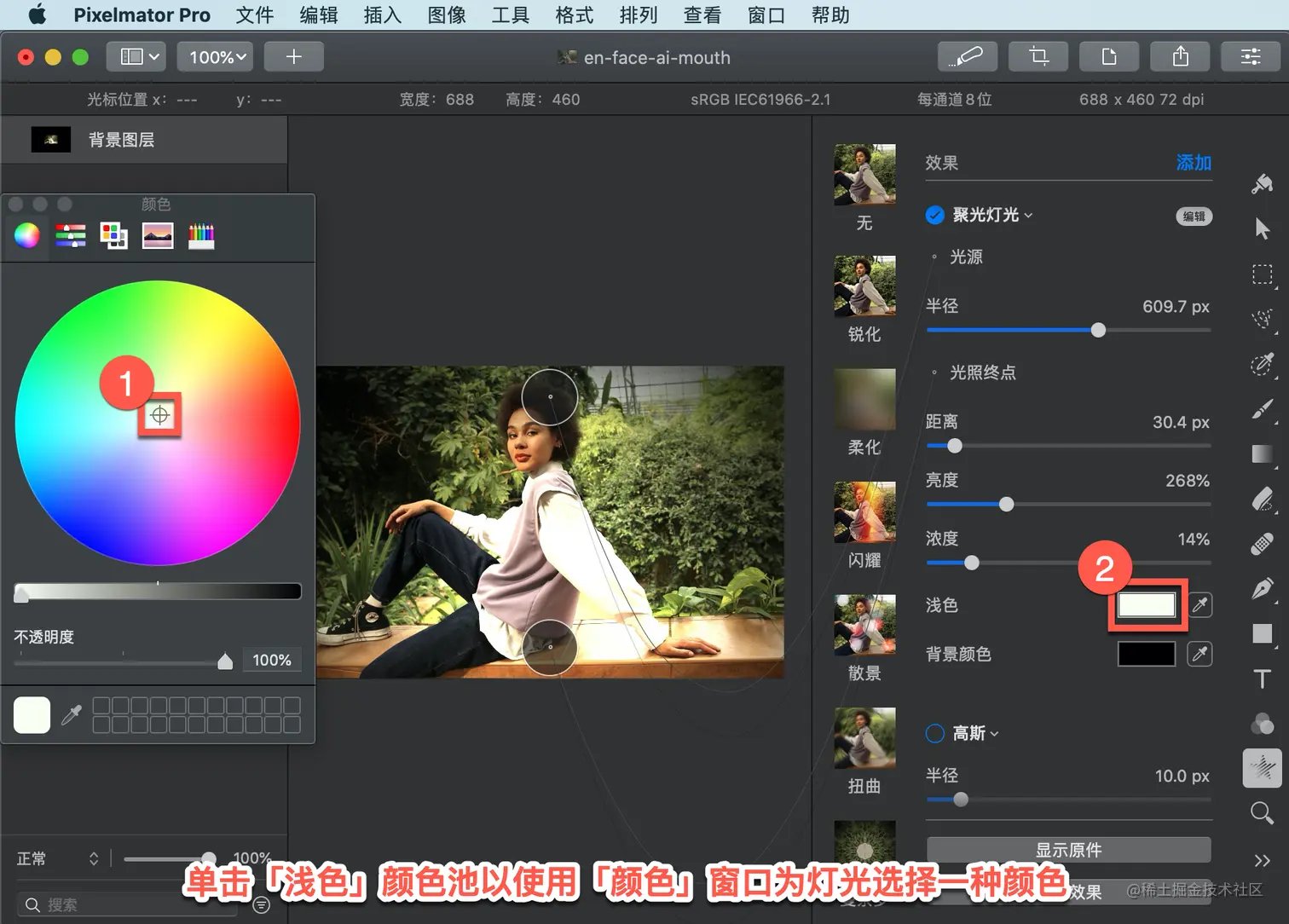The height and width of the screenshot is (924, 1289).
Task: Enable the 高斯 effect checkbox
Action: [935, 733]
